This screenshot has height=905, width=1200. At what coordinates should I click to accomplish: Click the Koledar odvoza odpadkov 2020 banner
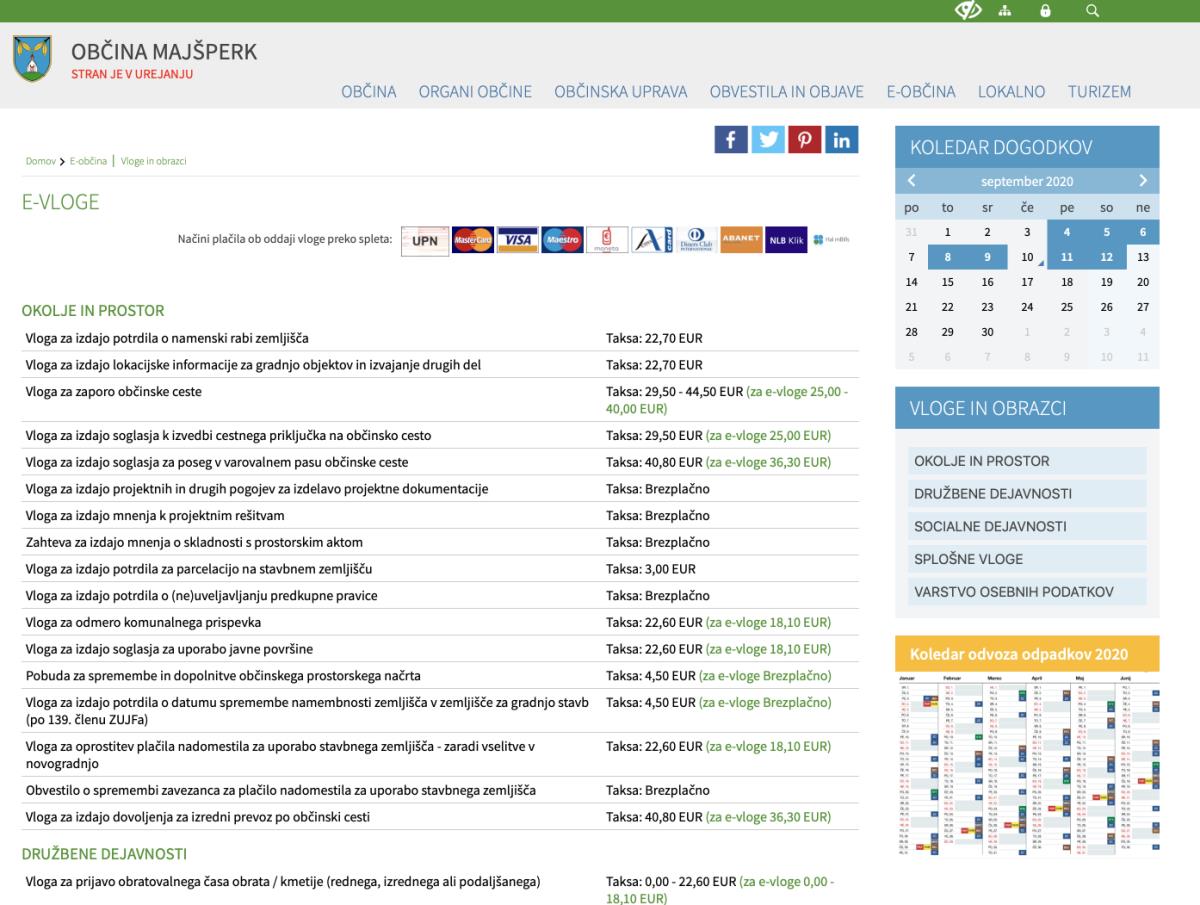click(1027, 654)
